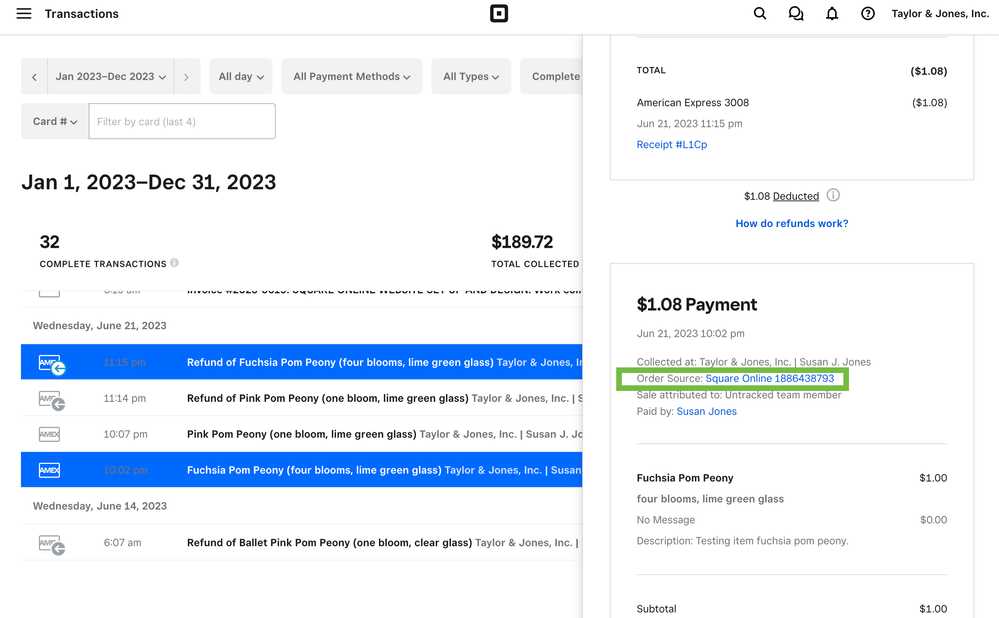Viewport: 999px width, 618px height.
Task: Click Amex card icon at 10:02 pm
Action: point(49,470)
